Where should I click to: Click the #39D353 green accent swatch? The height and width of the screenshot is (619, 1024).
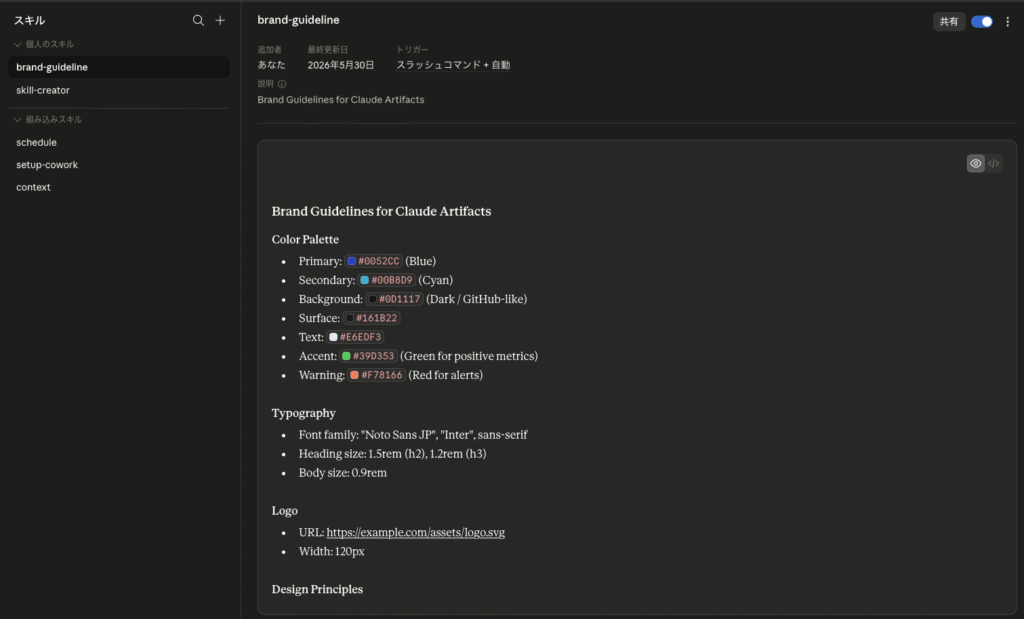pos(346,356)
